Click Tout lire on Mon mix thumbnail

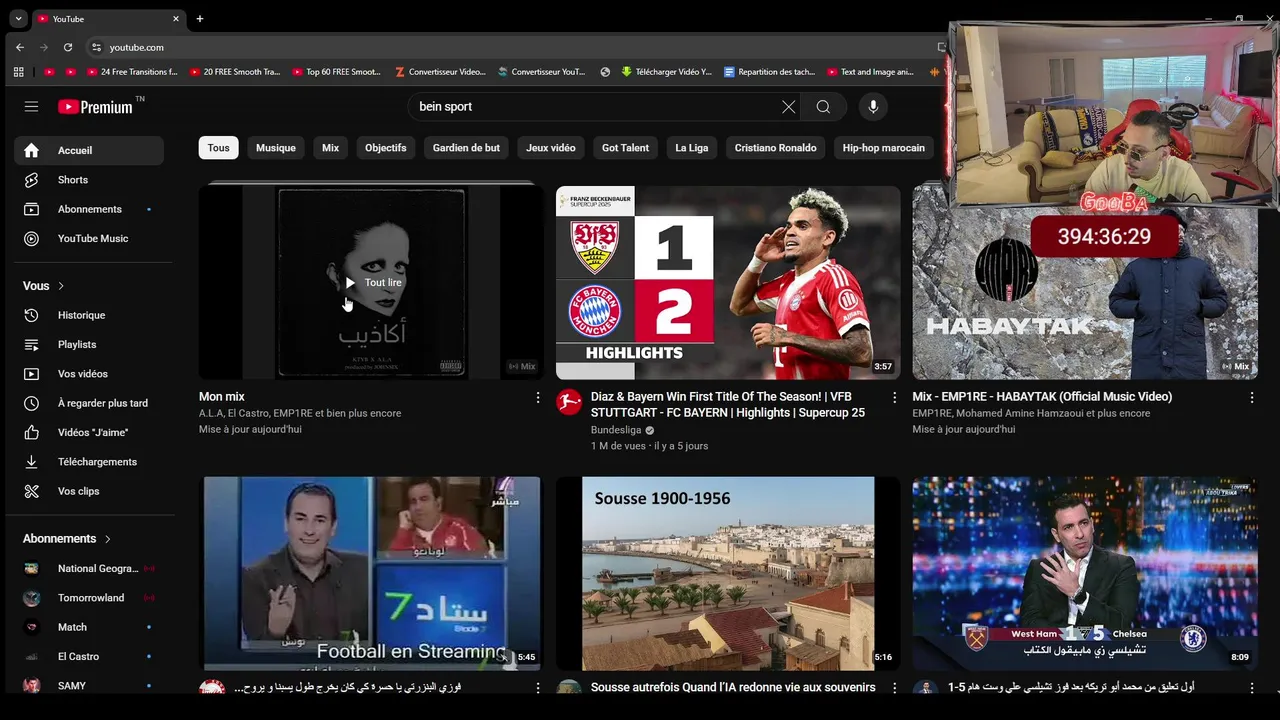point(372,283)
